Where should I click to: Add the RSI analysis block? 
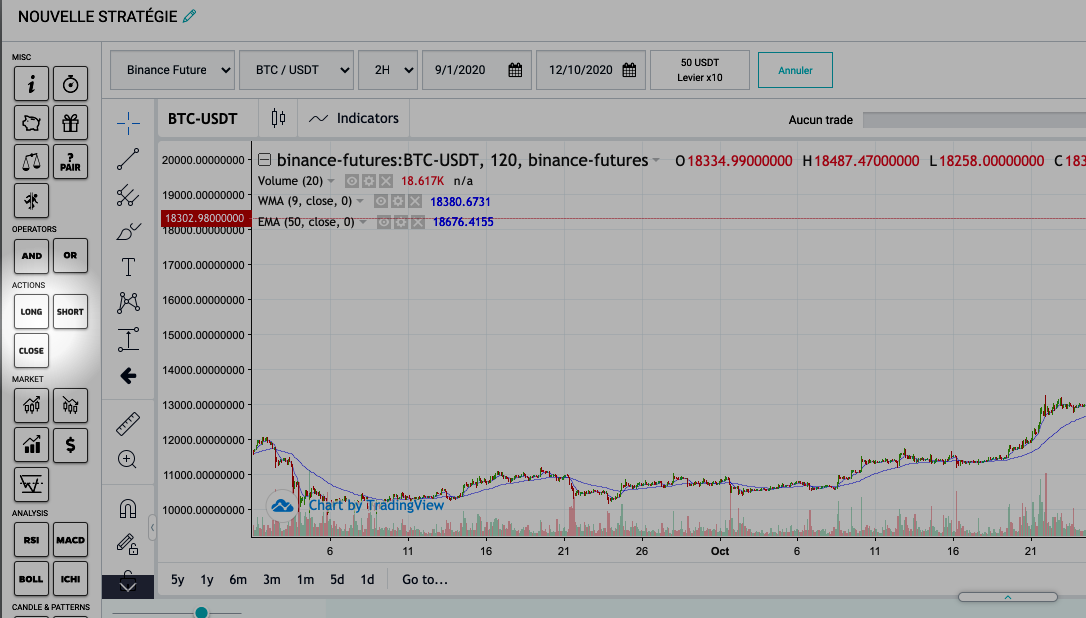pyautogui.click(x=31, y=540)
